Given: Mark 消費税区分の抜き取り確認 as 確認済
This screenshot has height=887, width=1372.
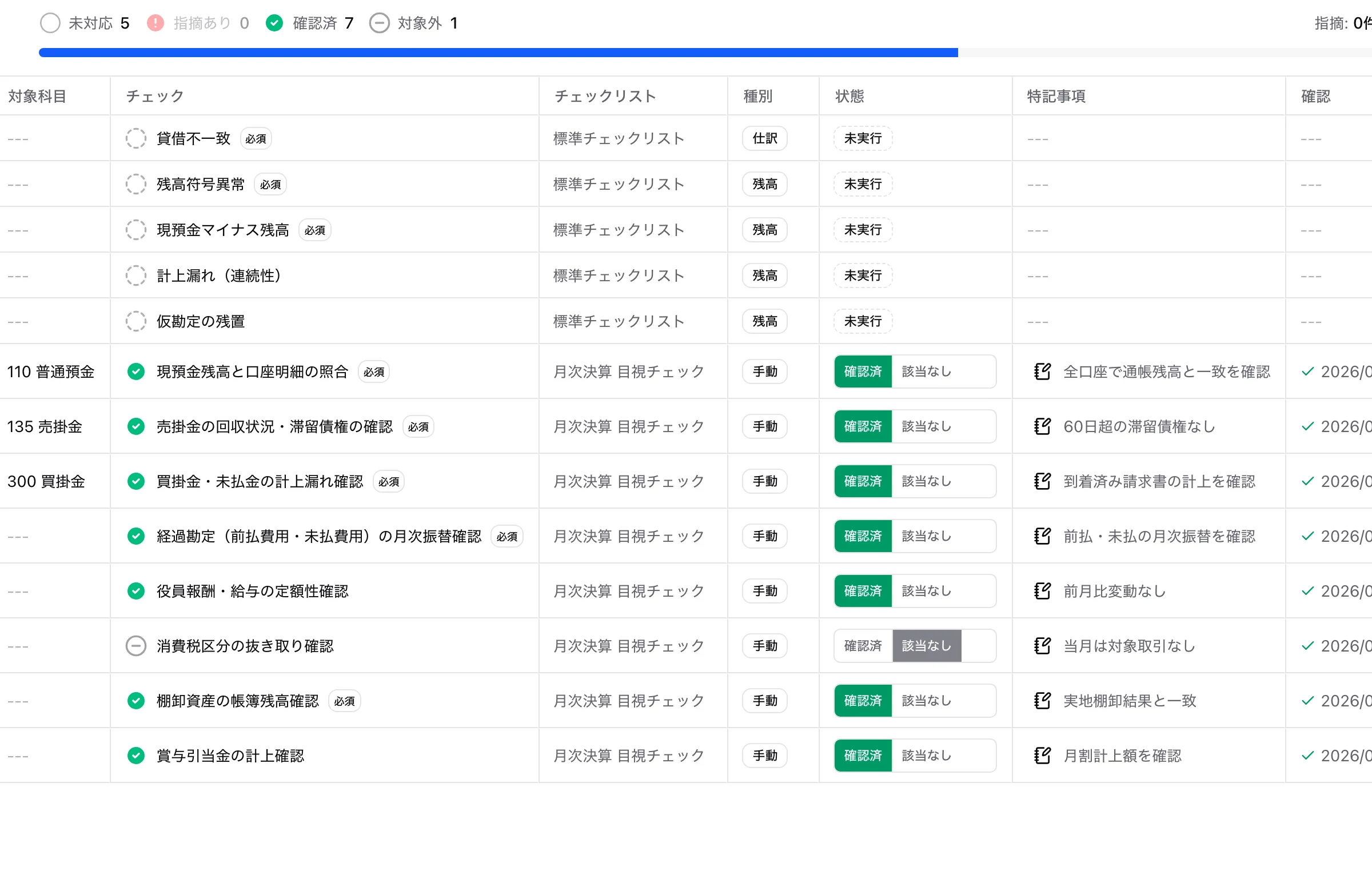Looking at the screenshot, I should click(x=863, y=646).
